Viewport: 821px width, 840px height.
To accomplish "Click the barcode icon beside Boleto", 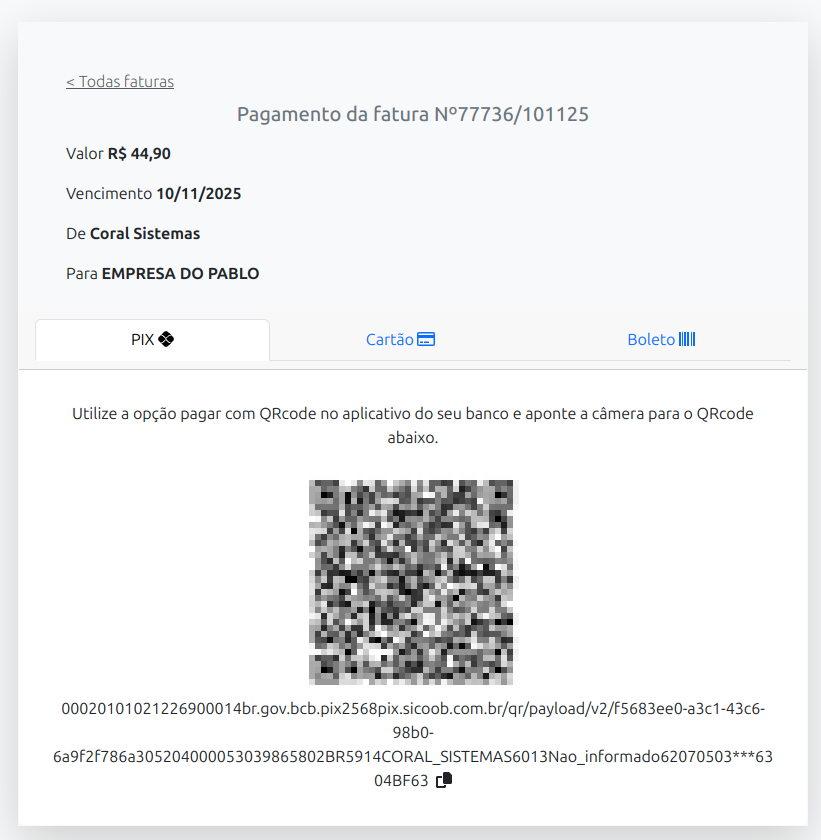I will [x=687, y=339].
